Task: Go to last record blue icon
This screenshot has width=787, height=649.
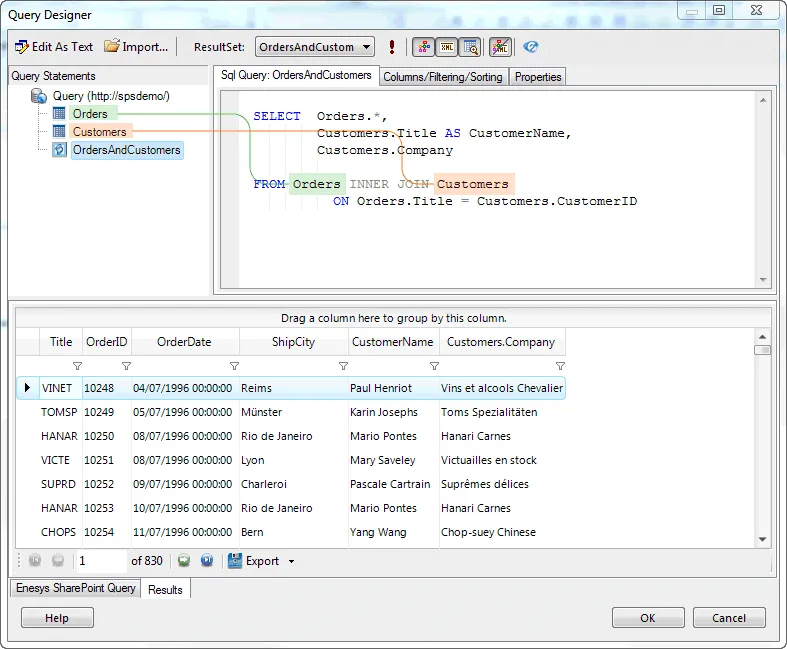Action: (207, 560)
